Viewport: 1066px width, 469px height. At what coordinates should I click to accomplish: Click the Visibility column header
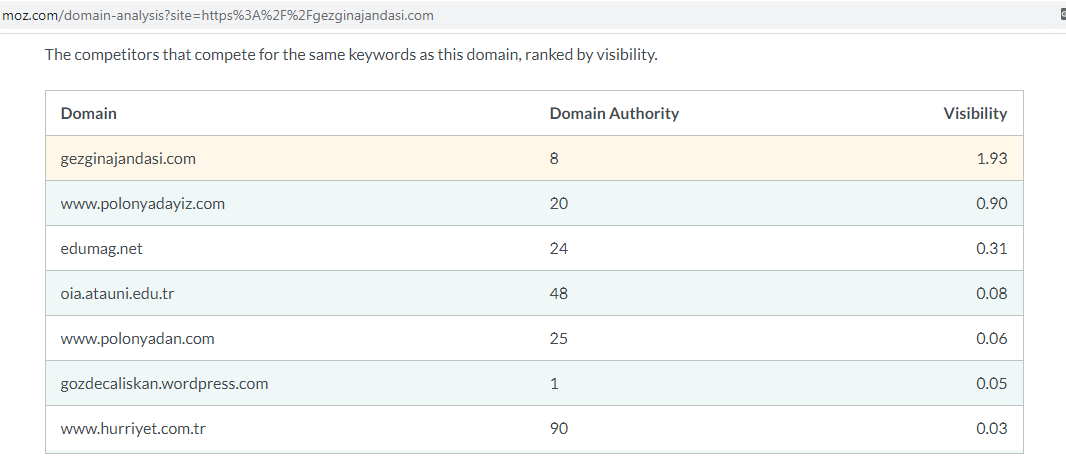pos(975,114)
